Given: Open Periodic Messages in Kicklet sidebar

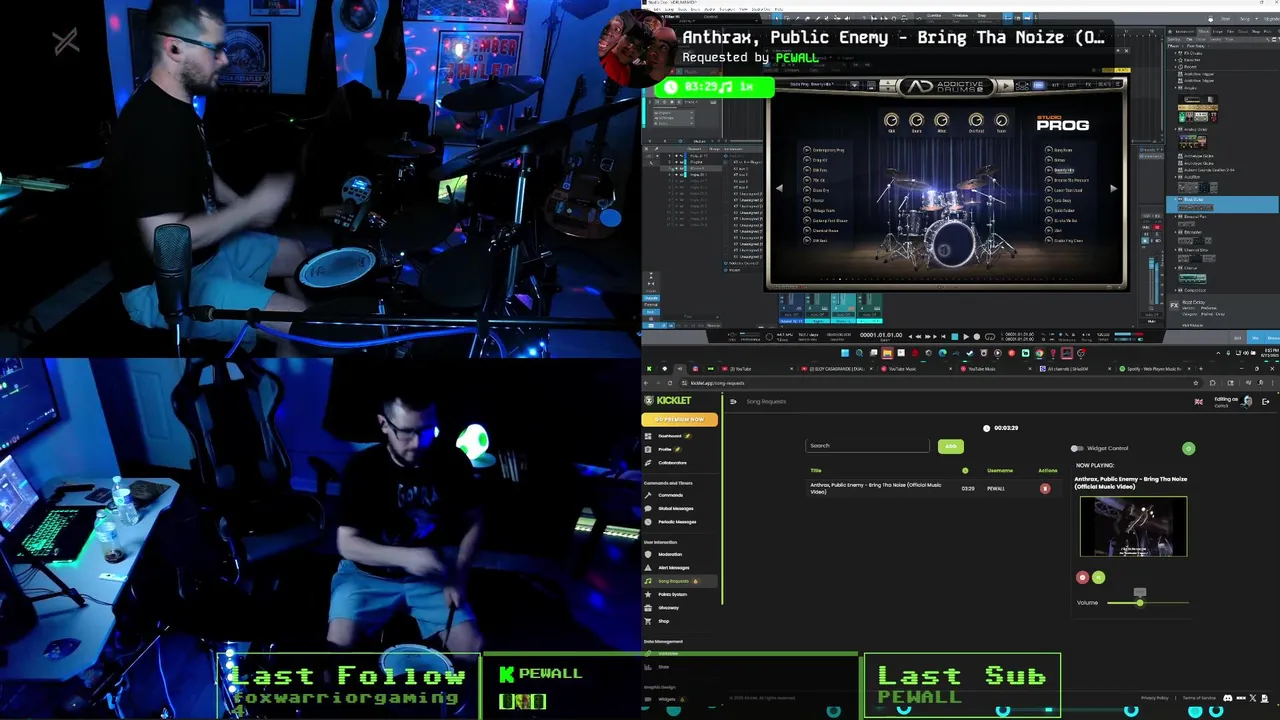Looking at the screenshot, I should 676,522.
